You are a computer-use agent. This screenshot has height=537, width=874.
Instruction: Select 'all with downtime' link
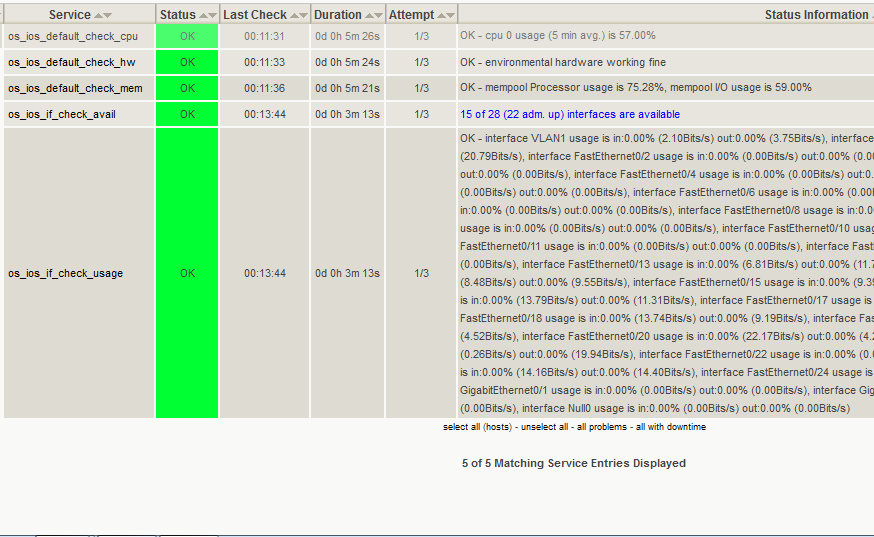point(671,427)
